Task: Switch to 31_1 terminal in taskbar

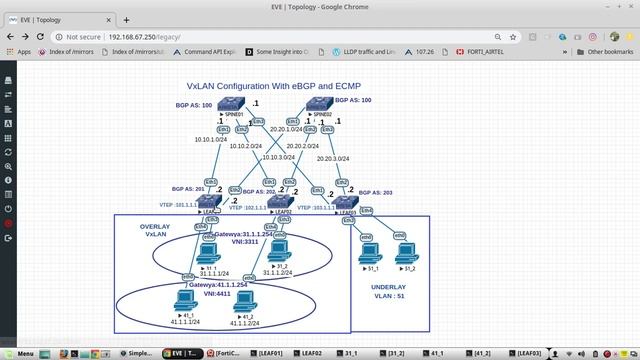Action: (347, 353)
